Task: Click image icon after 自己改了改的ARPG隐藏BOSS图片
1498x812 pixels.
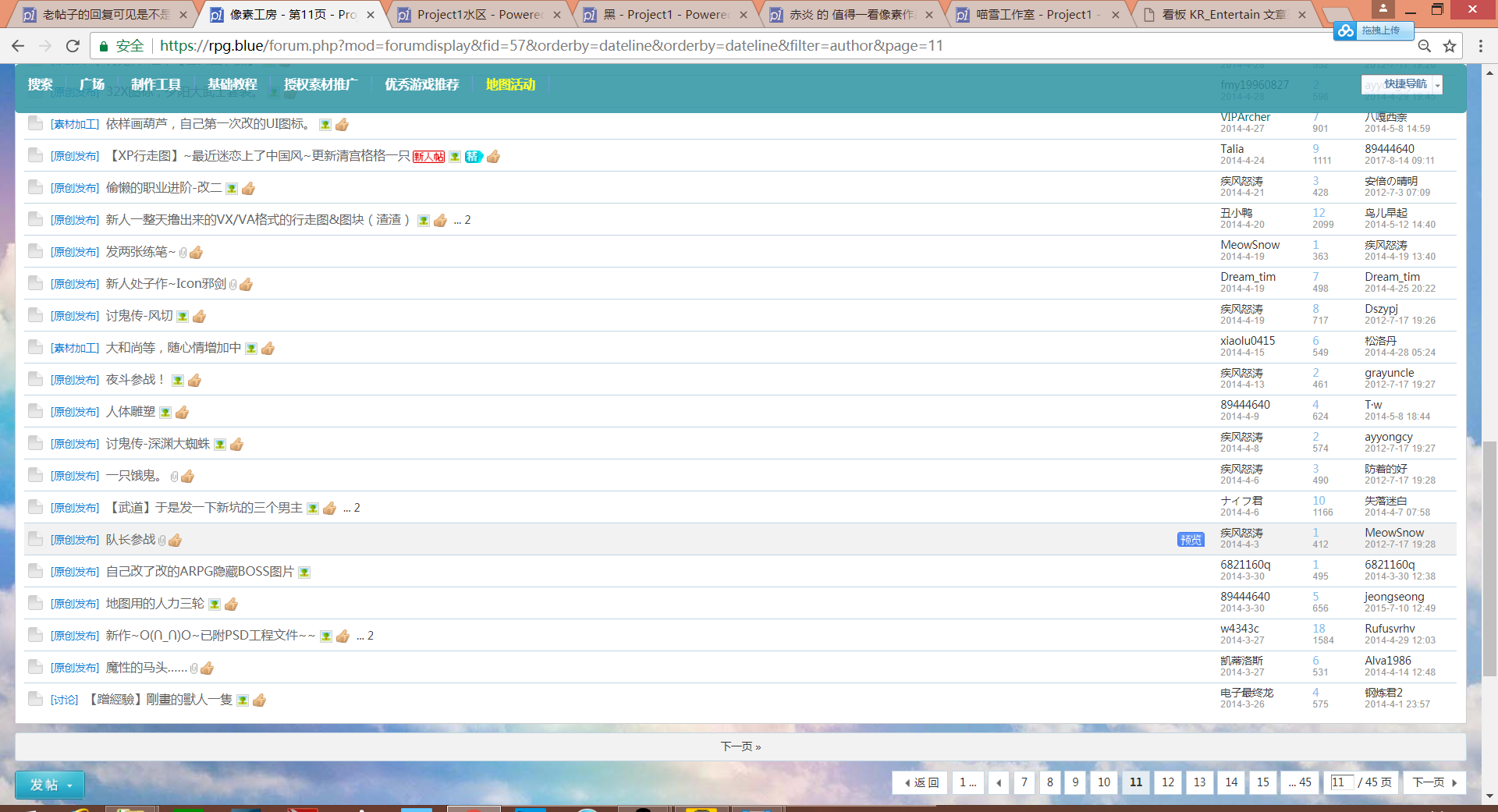Action: pos(304,572)
